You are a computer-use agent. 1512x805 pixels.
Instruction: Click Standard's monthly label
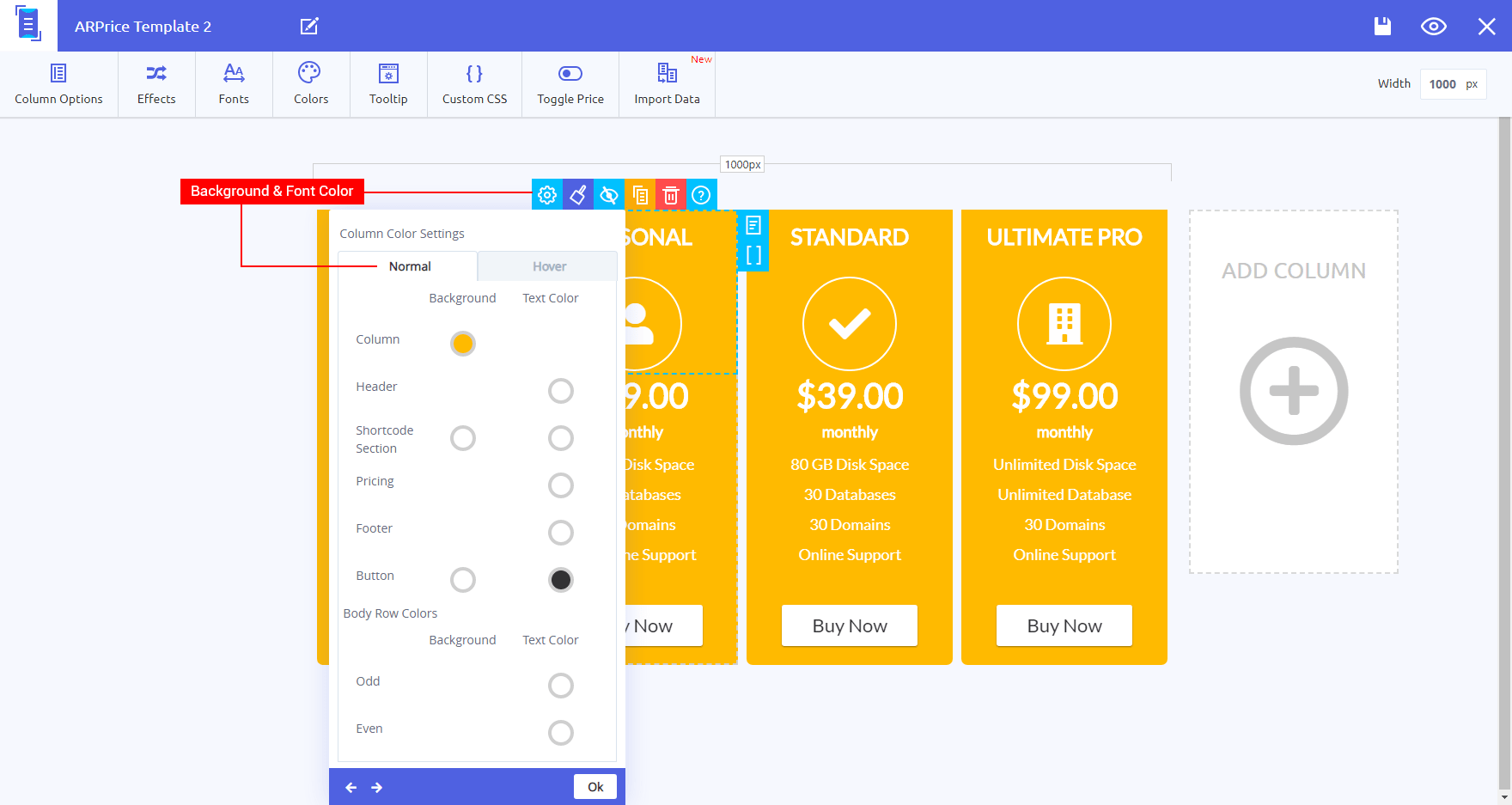850,432
